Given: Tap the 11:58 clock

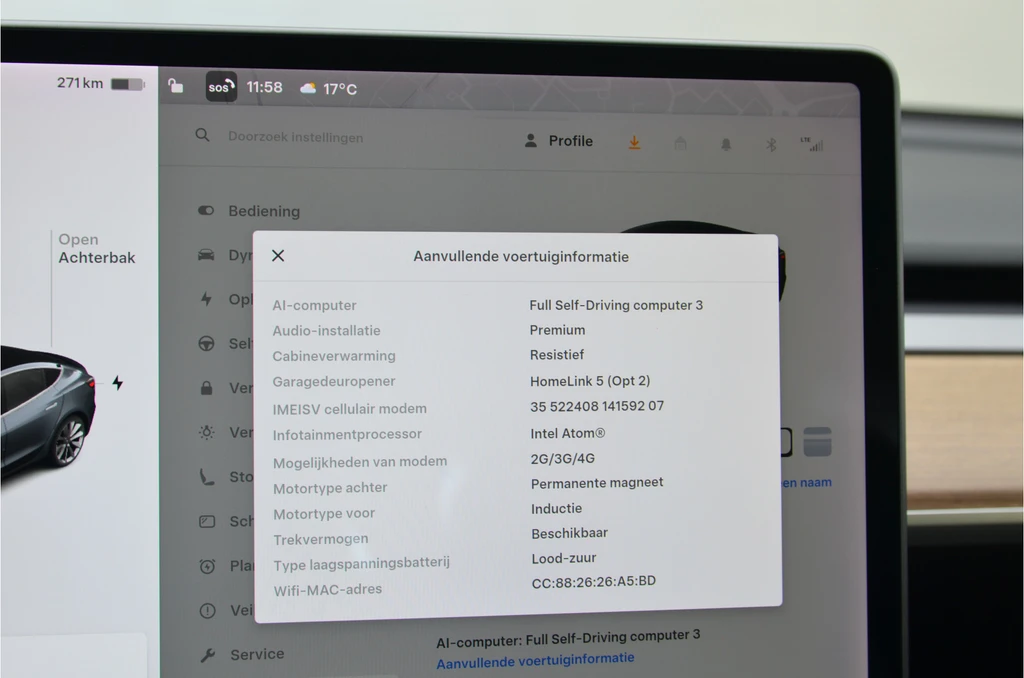Looking at the screenshot, I should pyautogui.click(x=264, y=87).
